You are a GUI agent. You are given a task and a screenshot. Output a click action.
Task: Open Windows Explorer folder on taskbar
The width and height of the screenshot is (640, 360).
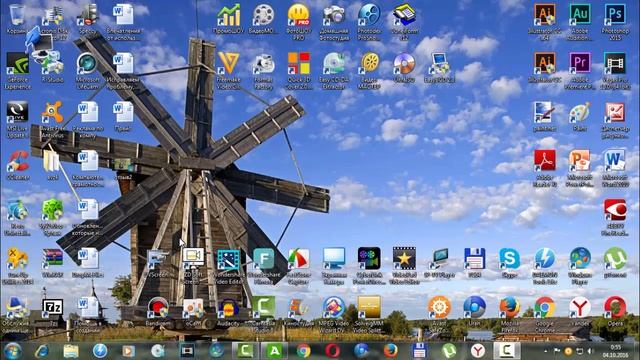pos(71,351)
